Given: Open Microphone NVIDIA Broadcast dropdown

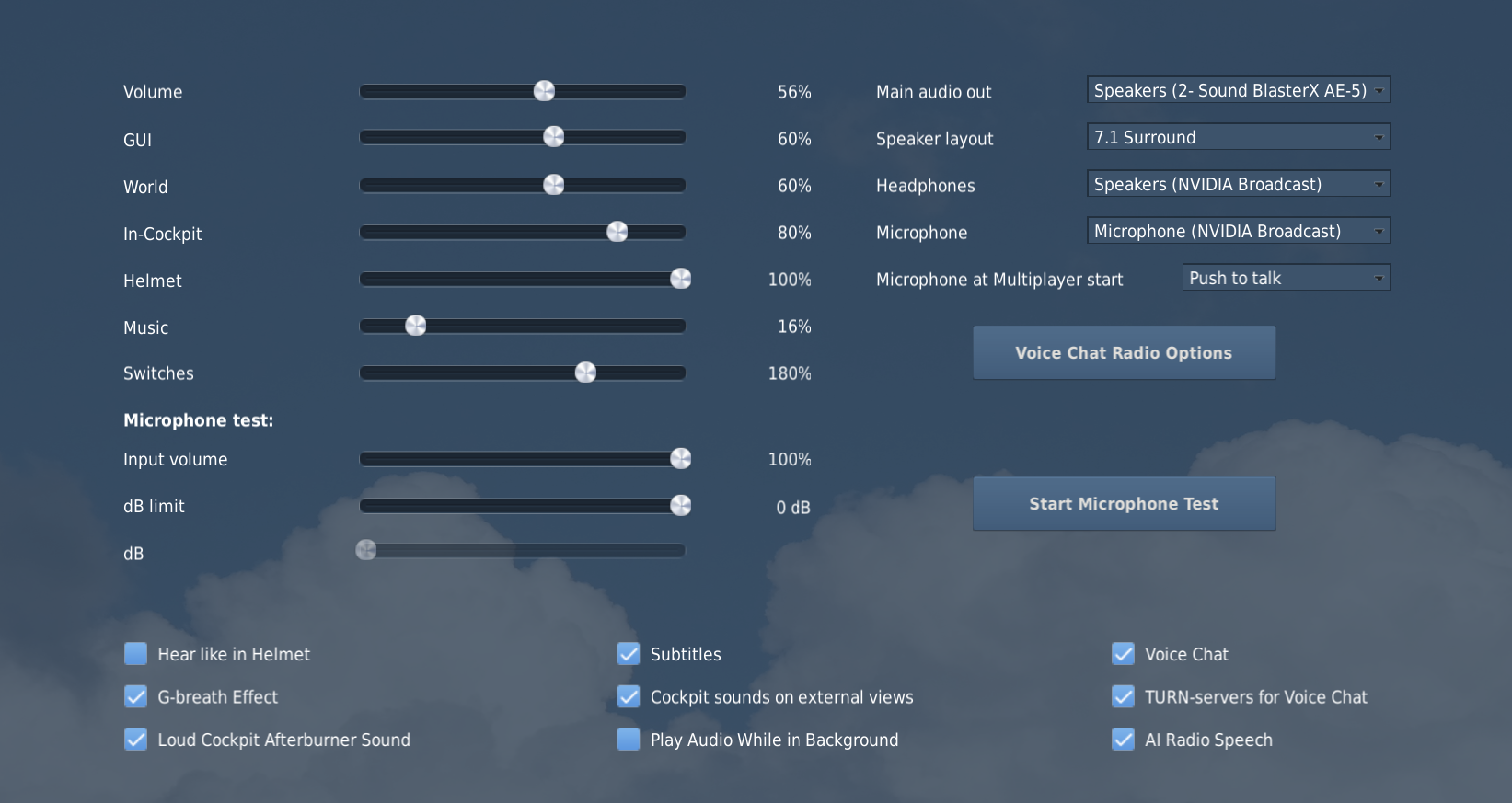Looking at the screenshot, I should pos(1238,231).
